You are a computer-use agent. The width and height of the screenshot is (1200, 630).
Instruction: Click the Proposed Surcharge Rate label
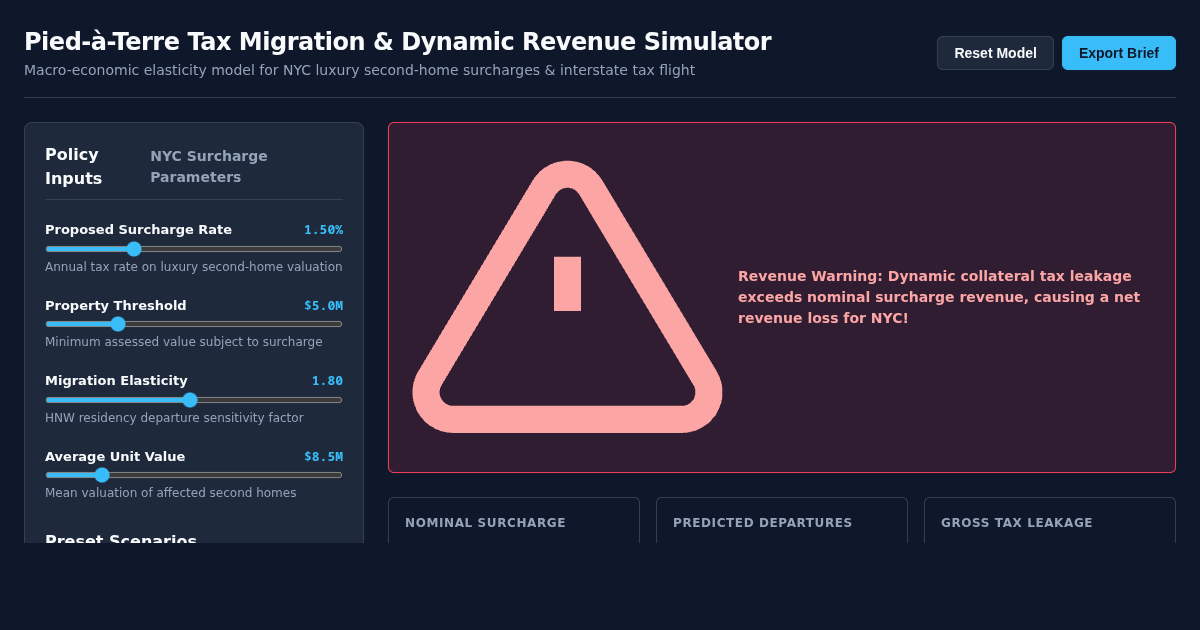(x=138, y=230)
